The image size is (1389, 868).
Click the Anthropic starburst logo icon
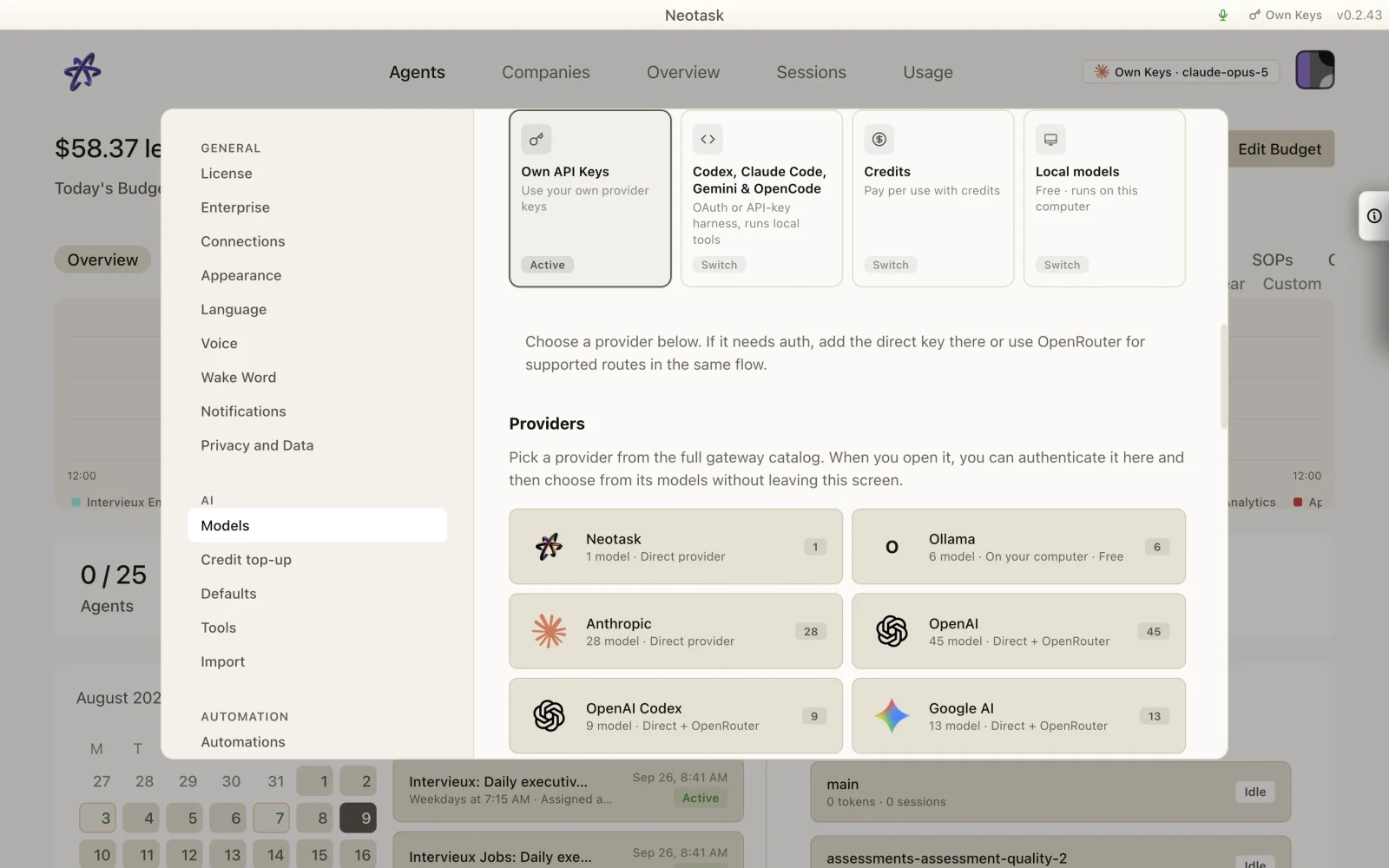549,631
